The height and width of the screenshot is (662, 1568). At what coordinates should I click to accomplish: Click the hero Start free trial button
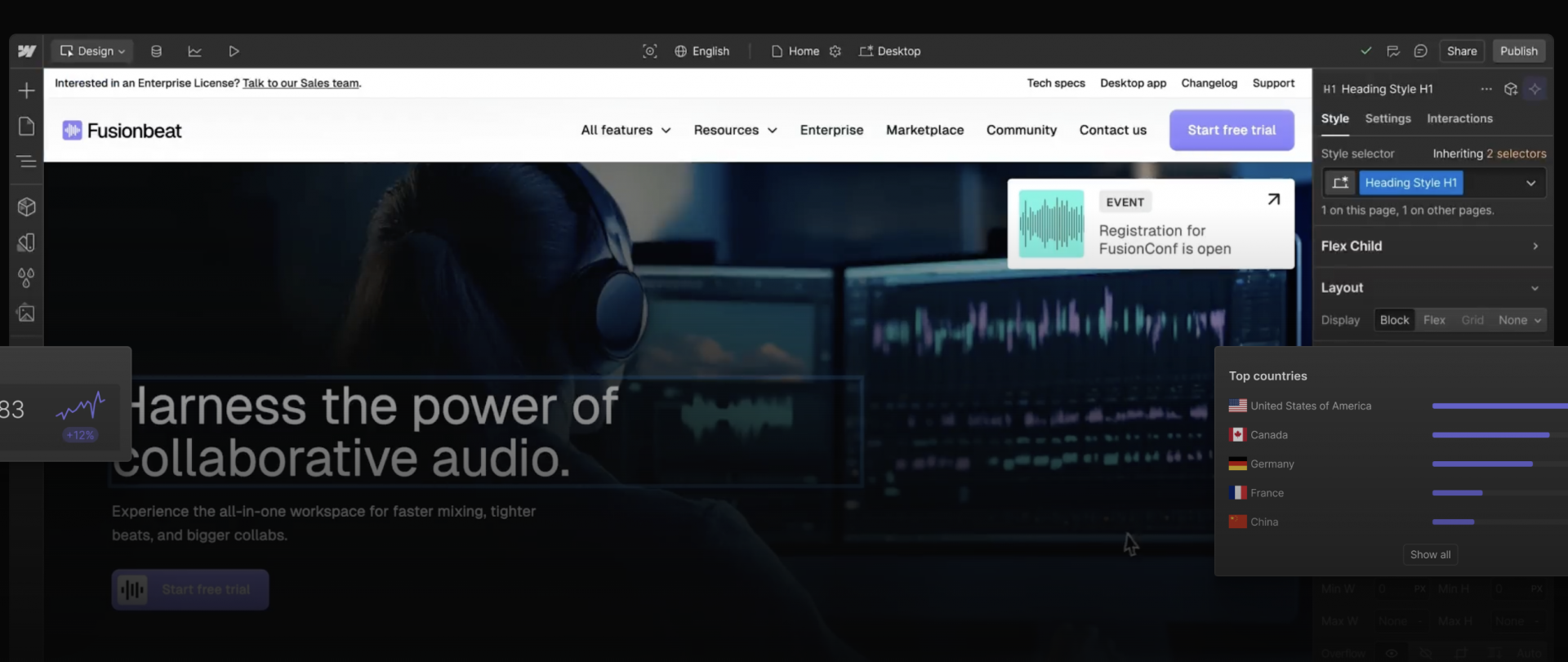[x=190, y=590]
